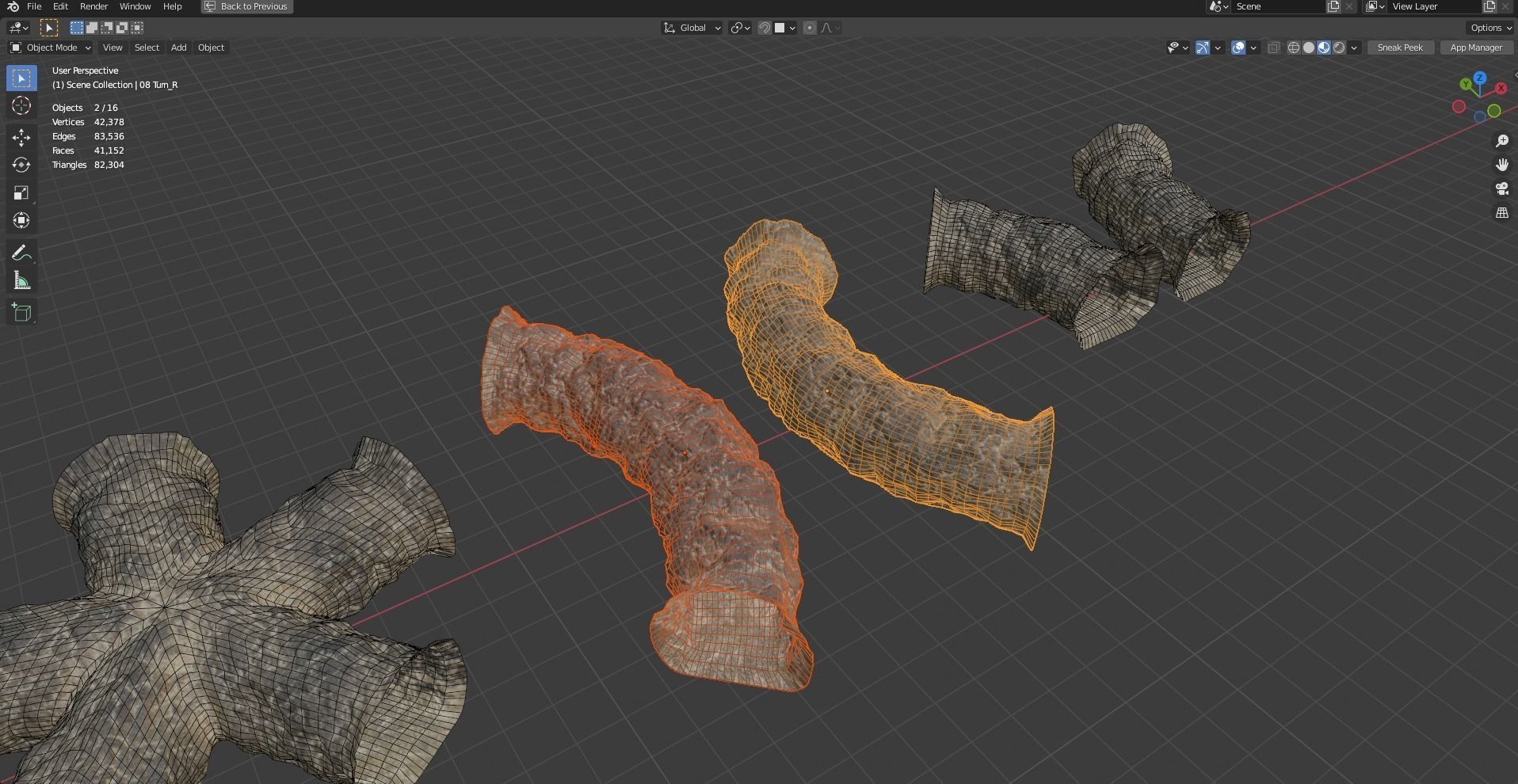
Task: Open the Global transform orientation dropdown
Action: (692, 28)
